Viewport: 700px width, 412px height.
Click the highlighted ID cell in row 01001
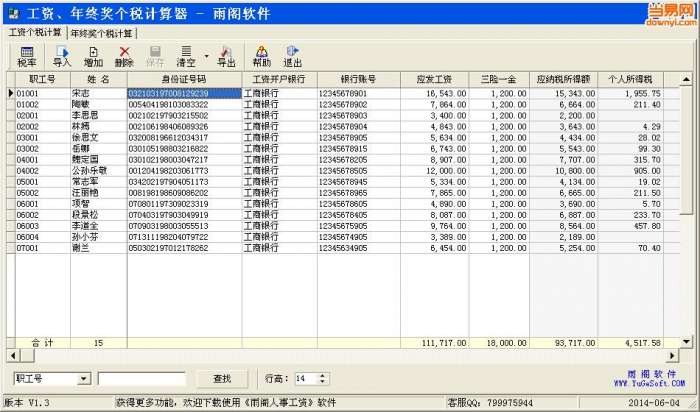pyautogui.click(x=184, y=93)
